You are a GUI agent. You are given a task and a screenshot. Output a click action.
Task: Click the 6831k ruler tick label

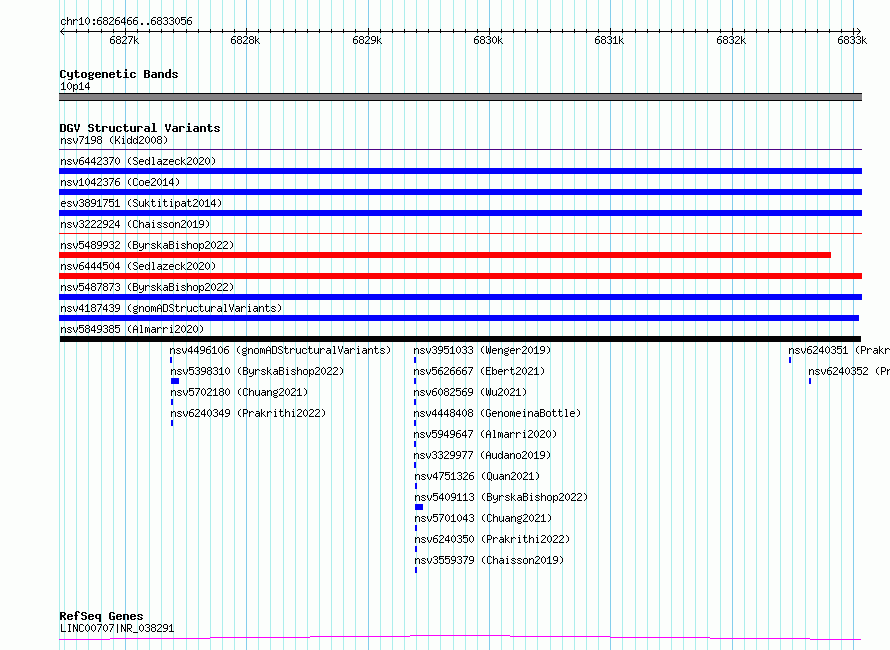609,40
